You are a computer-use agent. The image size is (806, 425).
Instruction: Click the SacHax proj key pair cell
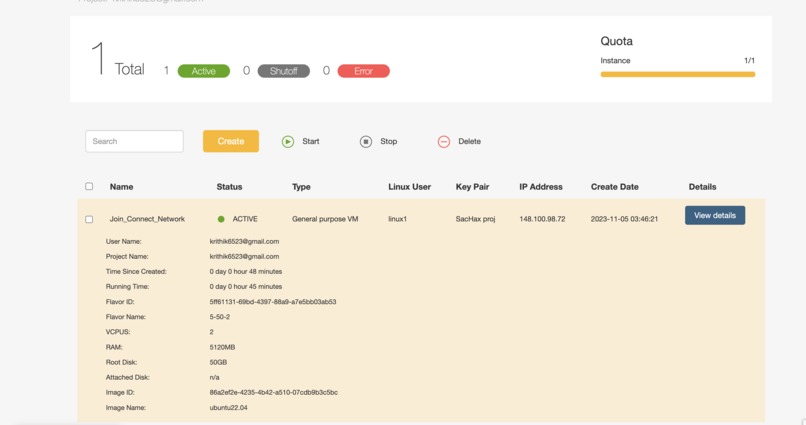[x=475, y=219]
